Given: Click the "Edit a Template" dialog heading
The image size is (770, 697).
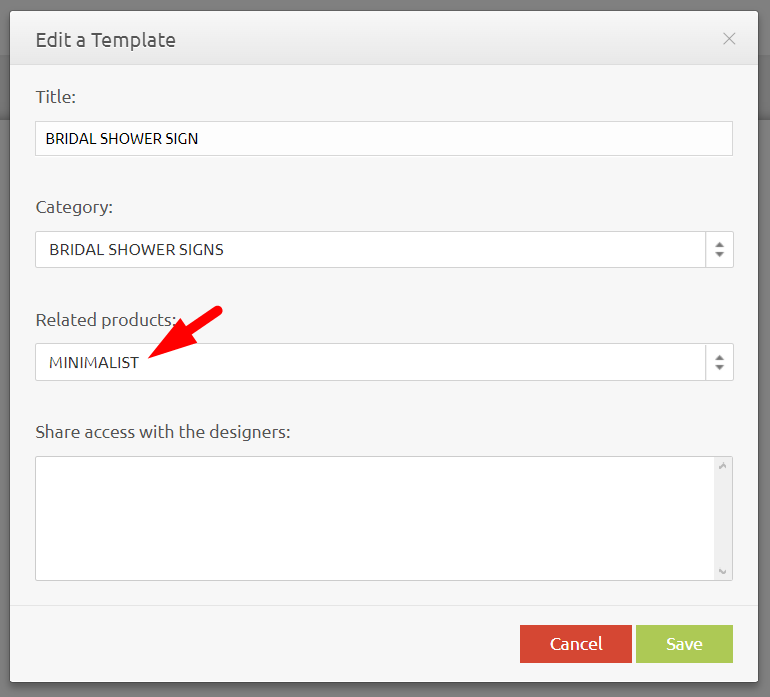Looking at the screenshot, I should pyautogui.click(x=105, y=40).
